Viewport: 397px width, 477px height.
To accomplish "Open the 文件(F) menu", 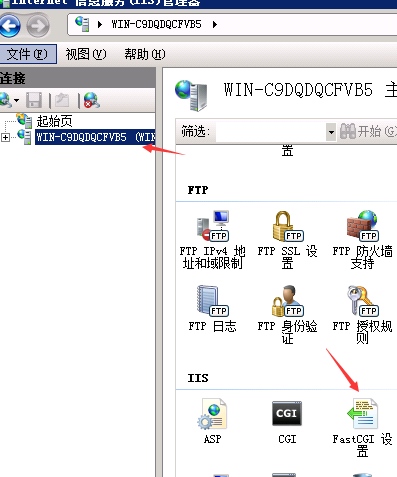I will (27, 54).
